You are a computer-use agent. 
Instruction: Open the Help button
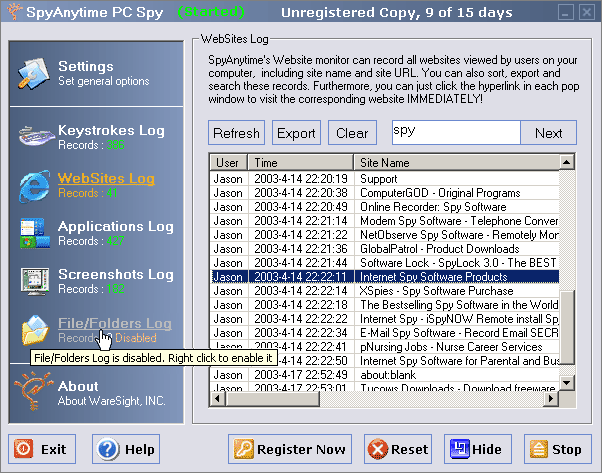click(x=126, y=449)
